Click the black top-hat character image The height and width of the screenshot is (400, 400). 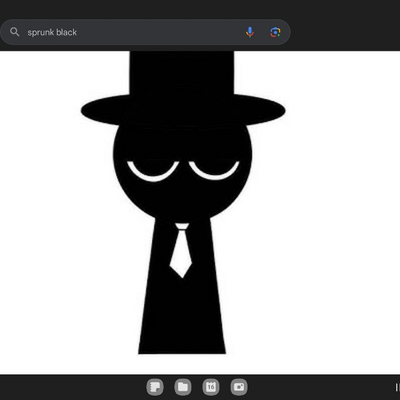(x=183, y=202)
